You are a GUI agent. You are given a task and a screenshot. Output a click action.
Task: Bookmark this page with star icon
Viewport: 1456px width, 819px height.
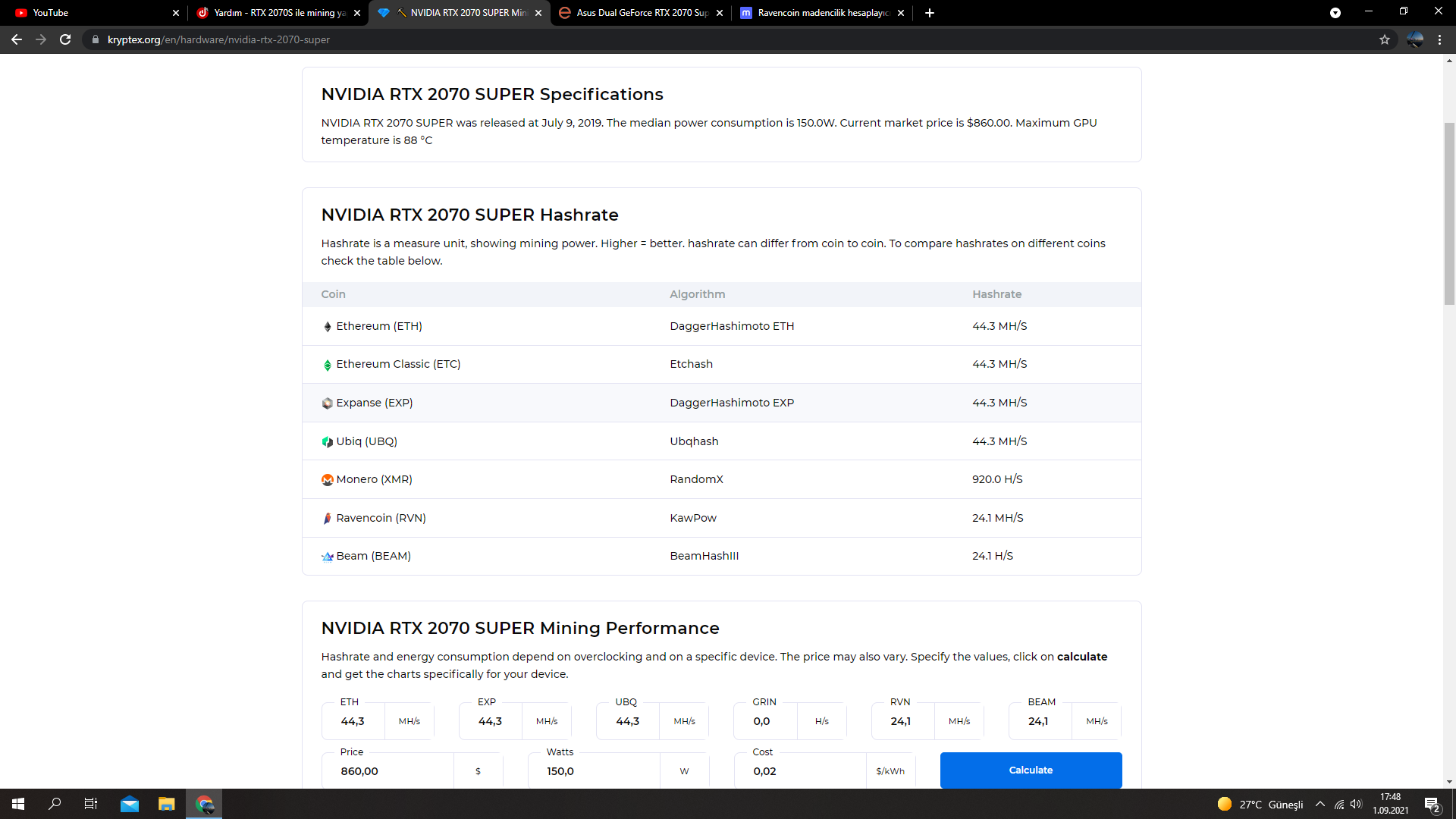coord(1384,39)
